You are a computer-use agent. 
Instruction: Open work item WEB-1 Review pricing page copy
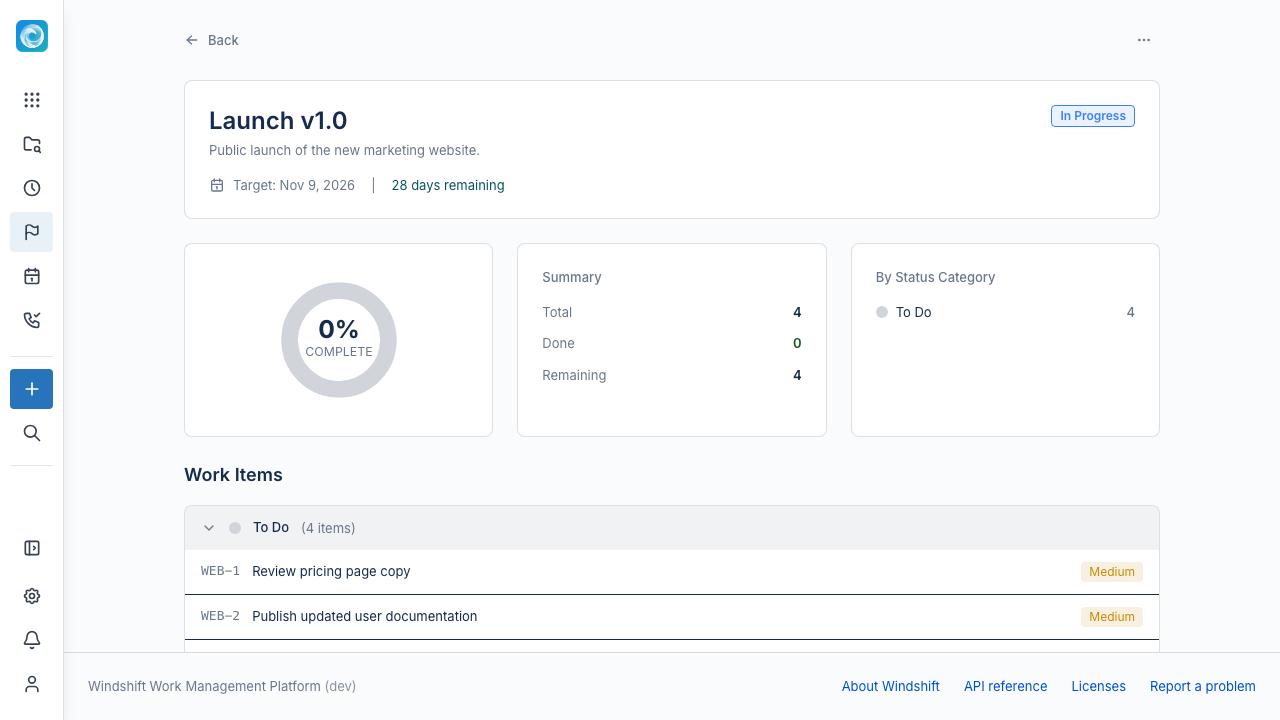(672, 572)
